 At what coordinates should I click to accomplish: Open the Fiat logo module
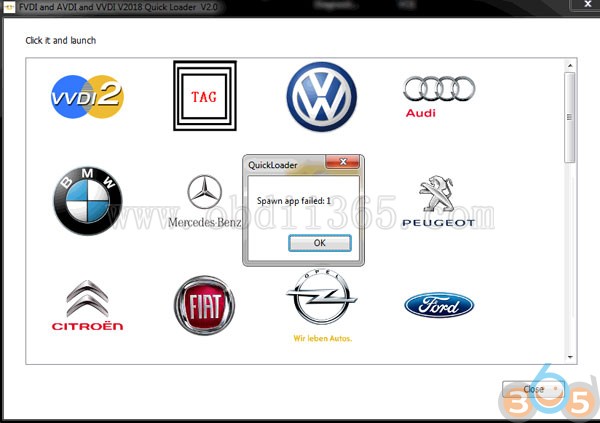click(204, 305)
